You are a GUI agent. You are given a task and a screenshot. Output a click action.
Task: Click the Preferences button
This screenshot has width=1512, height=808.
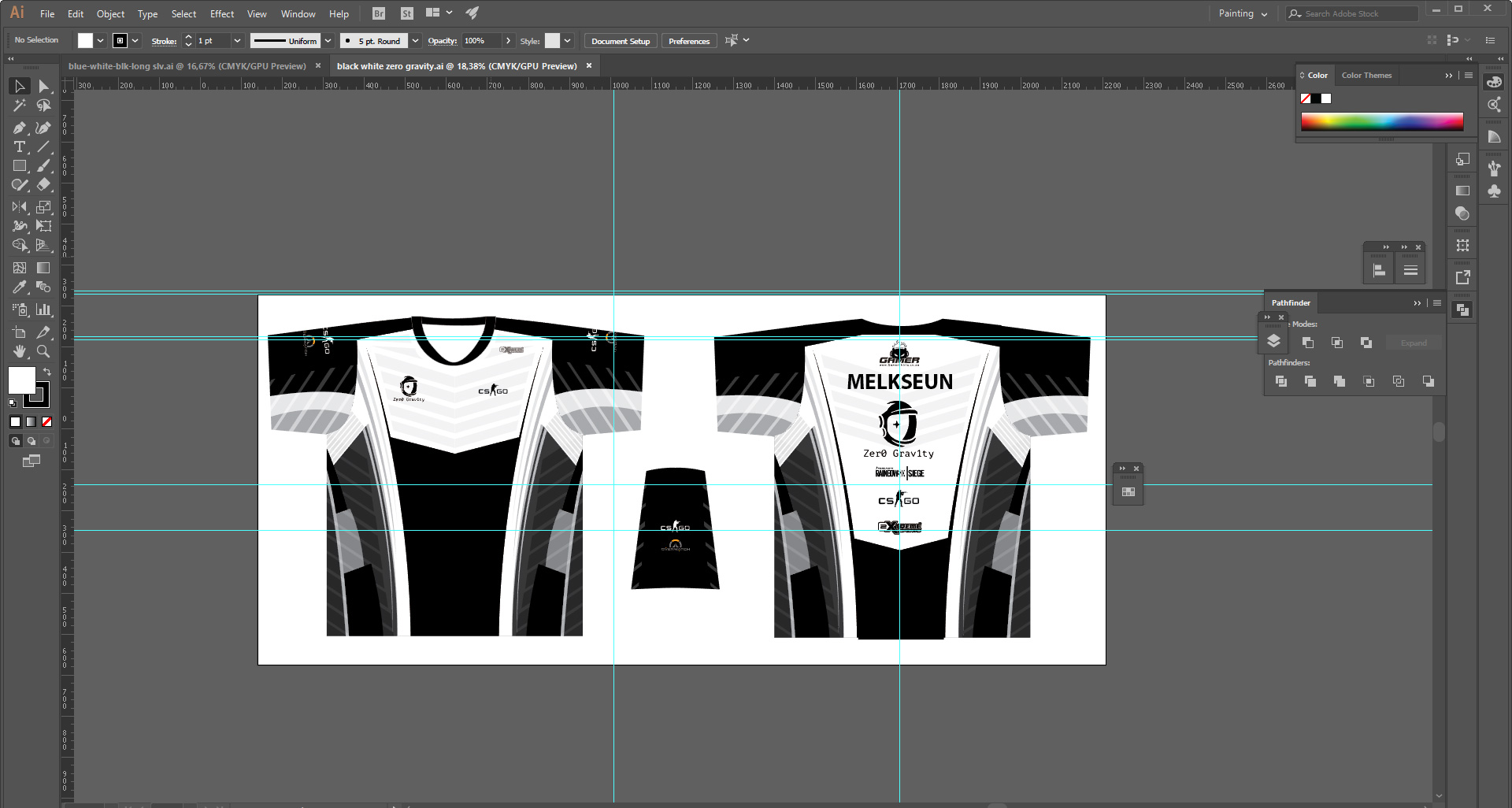point(689,41)
